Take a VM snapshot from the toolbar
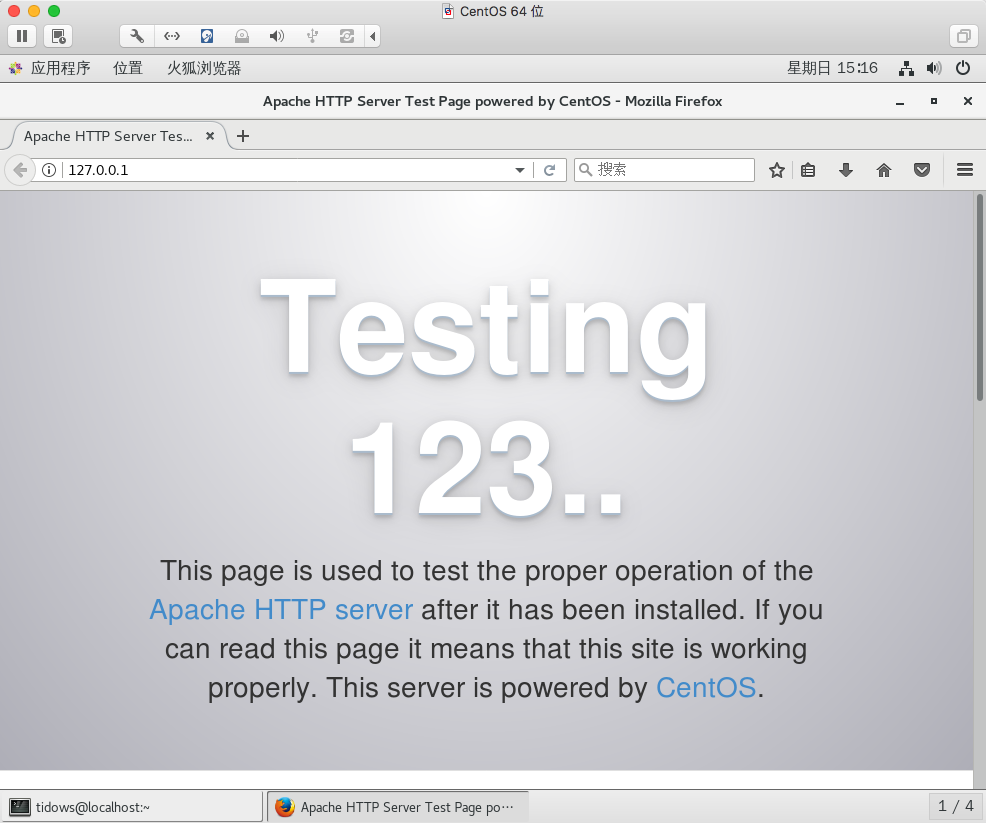986x823 pixels. (58, 36)
